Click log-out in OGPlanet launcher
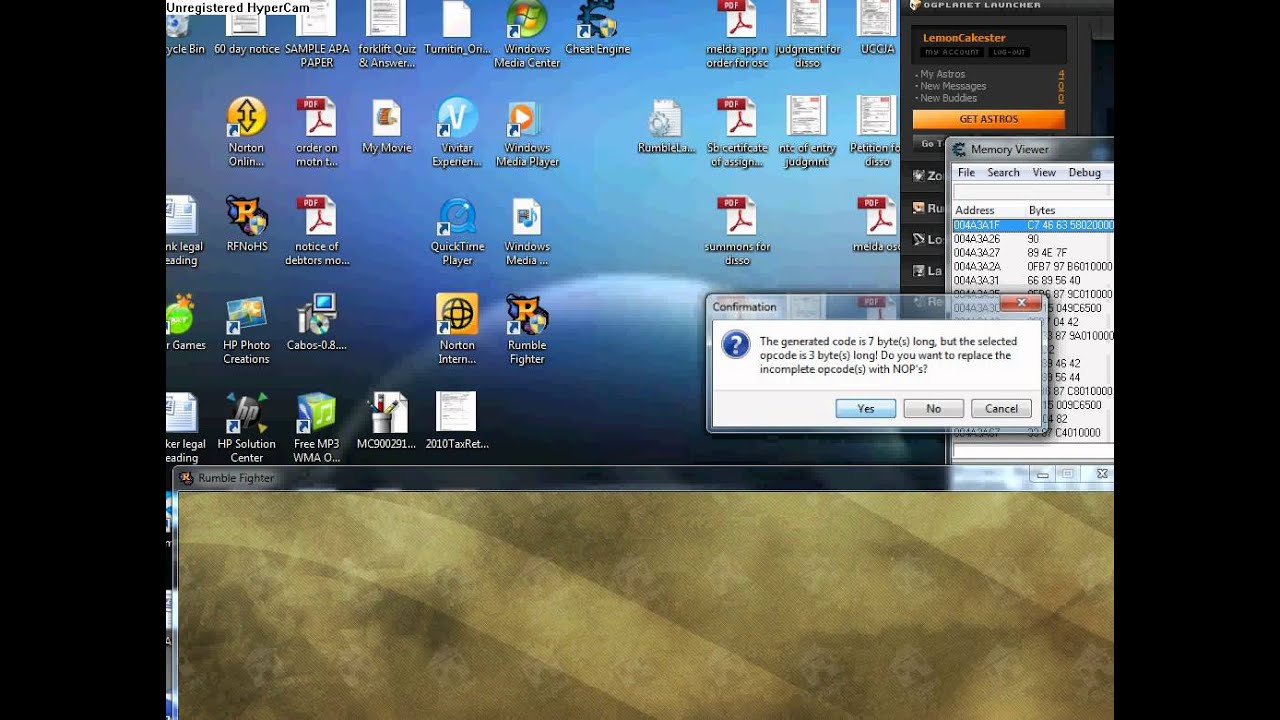Viewport: 1280px width, 720px height. point(1008,52)
